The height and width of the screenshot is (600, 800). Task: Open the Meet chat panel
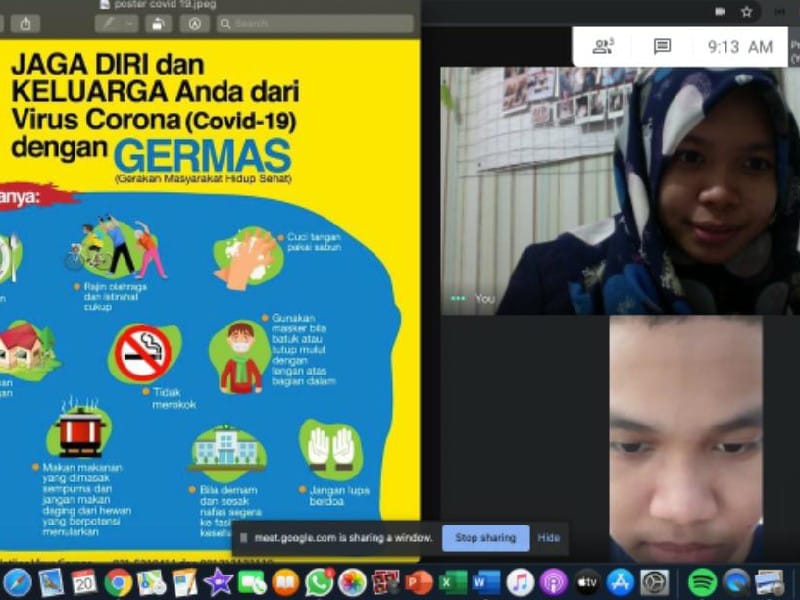662,46
